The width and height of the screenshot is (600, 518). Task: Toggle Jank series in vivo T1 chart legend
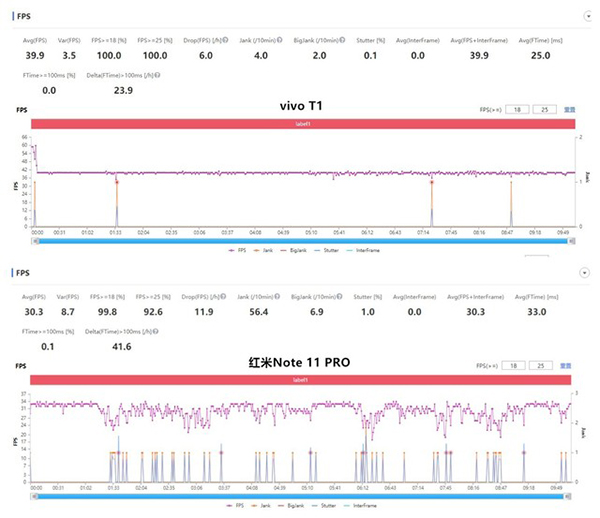click(x=264, y=249)
